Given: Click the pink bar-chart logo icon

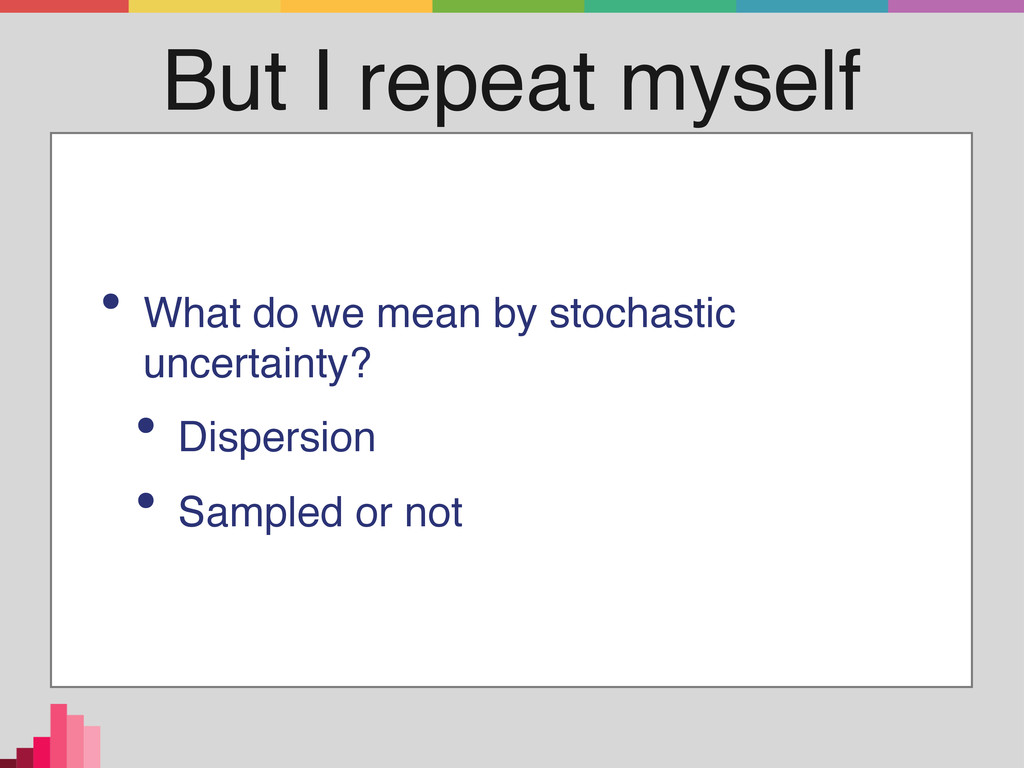Looking at the screenshot, I should click(50, 736).
